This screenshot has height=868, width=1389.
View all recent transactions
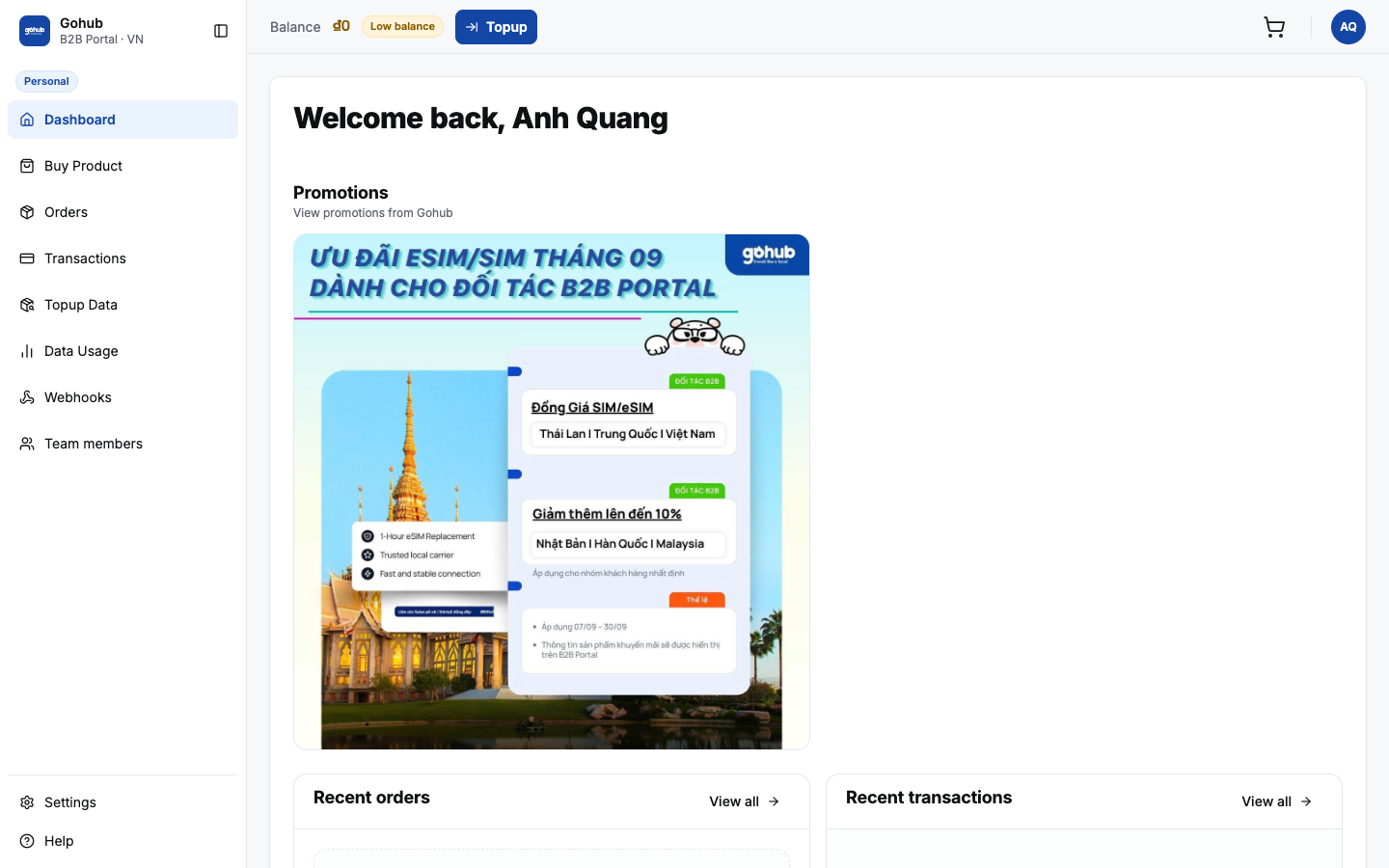coord(1277,801)
